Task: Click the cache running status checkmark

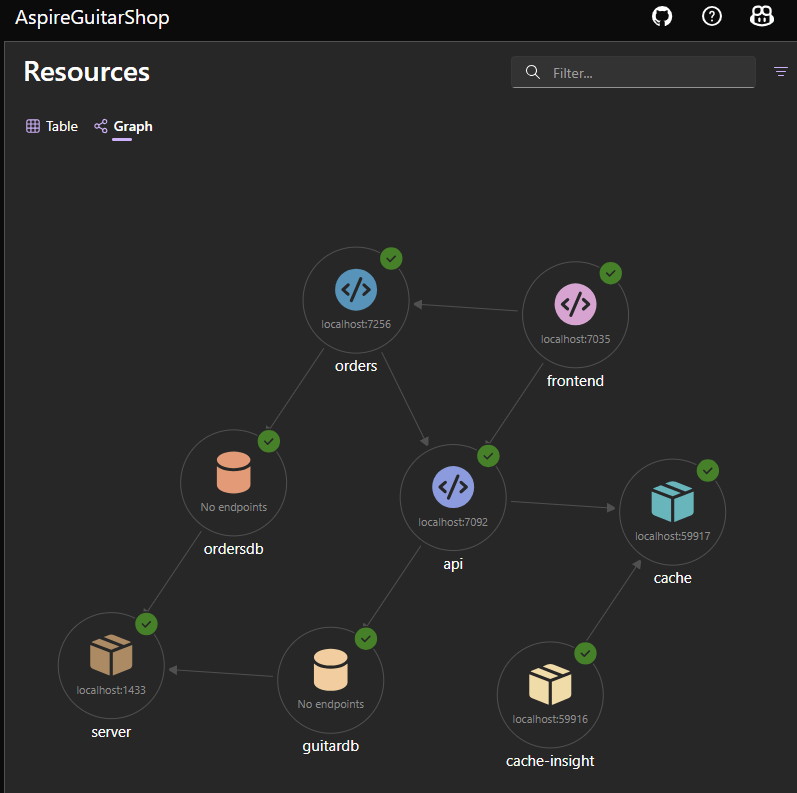Action: [708, 471]
